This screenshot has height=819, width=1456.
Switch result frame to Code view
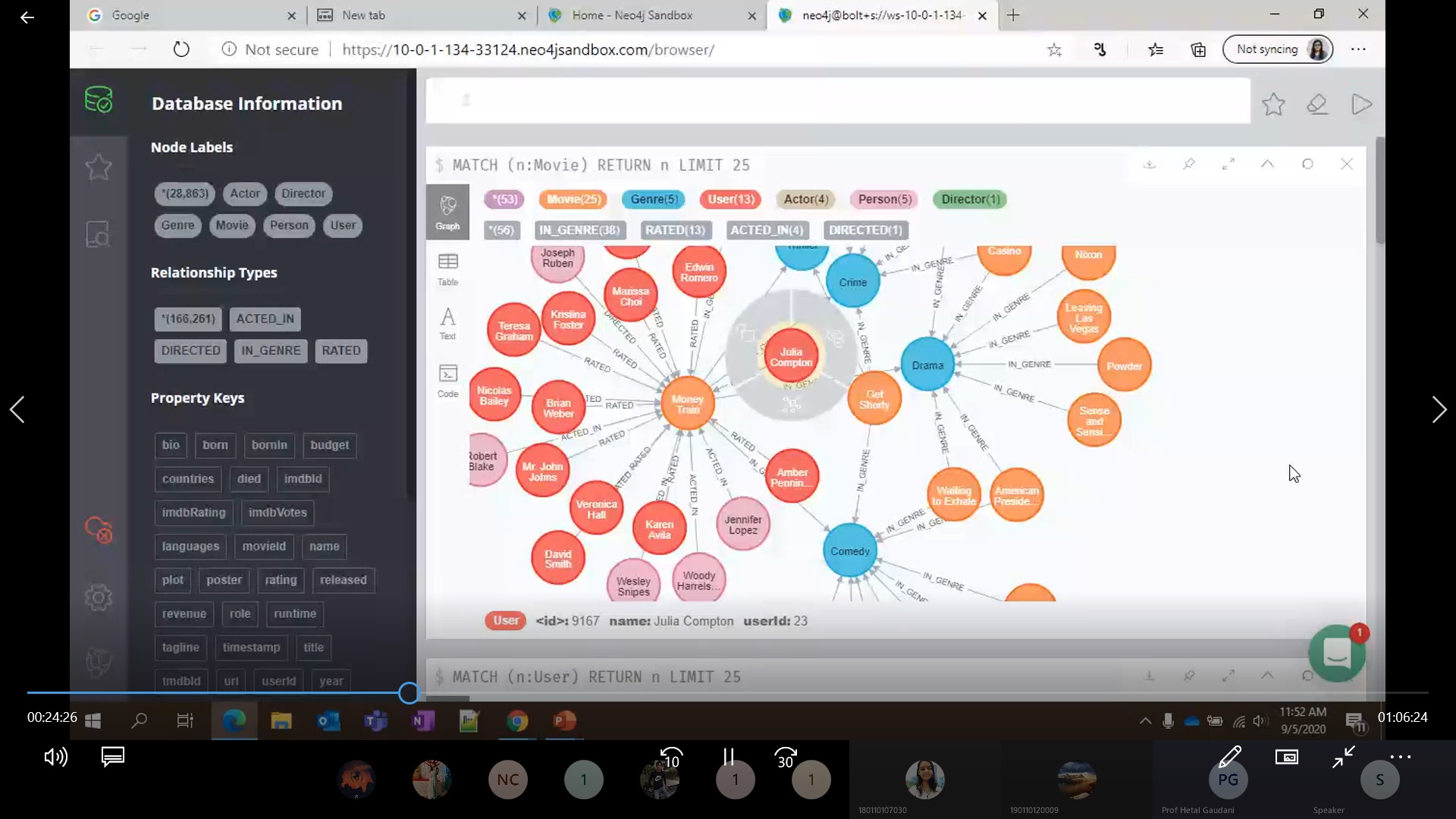(447, 380)
